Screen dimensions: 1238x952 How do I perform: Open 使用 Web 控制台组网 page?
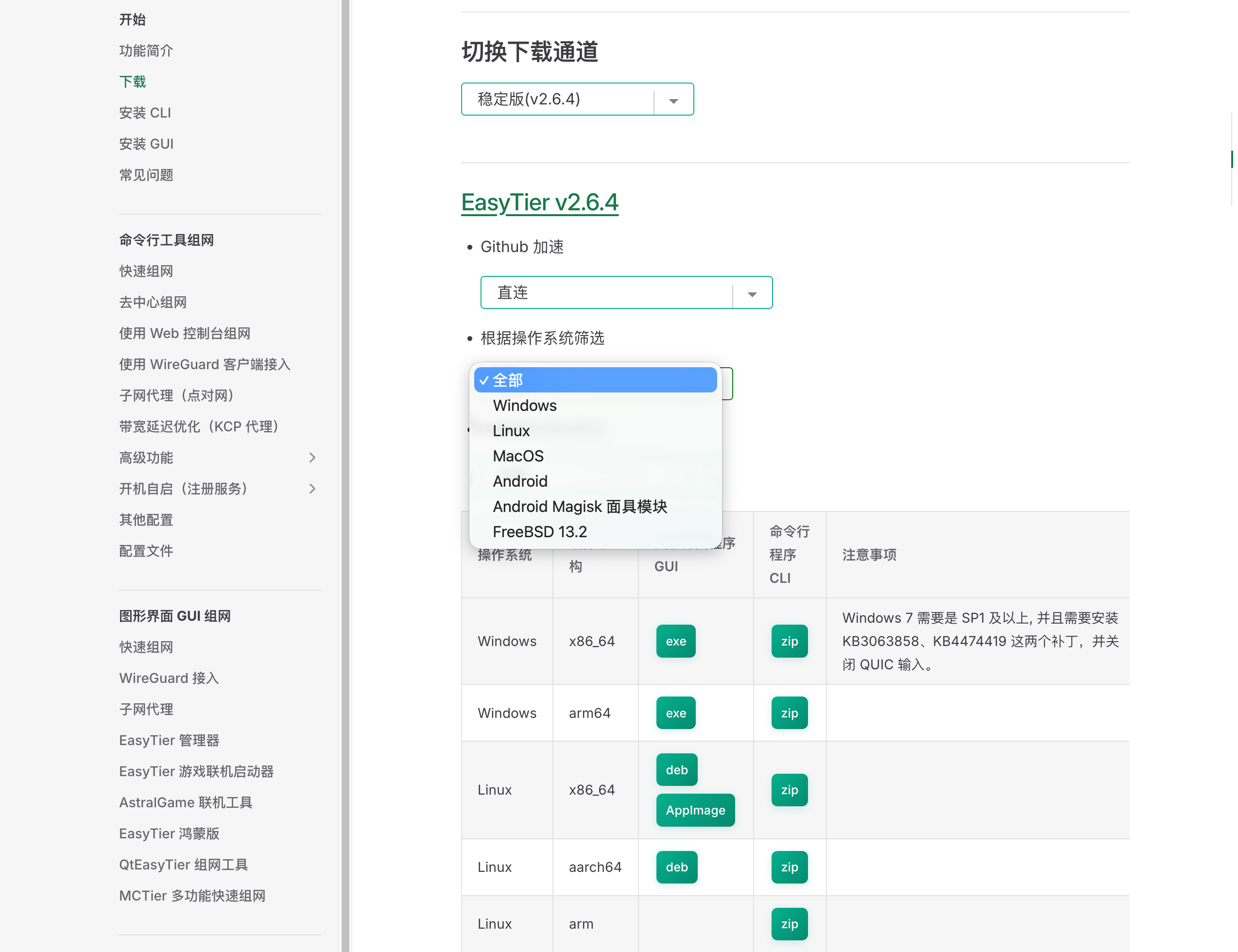pos(185,333)
